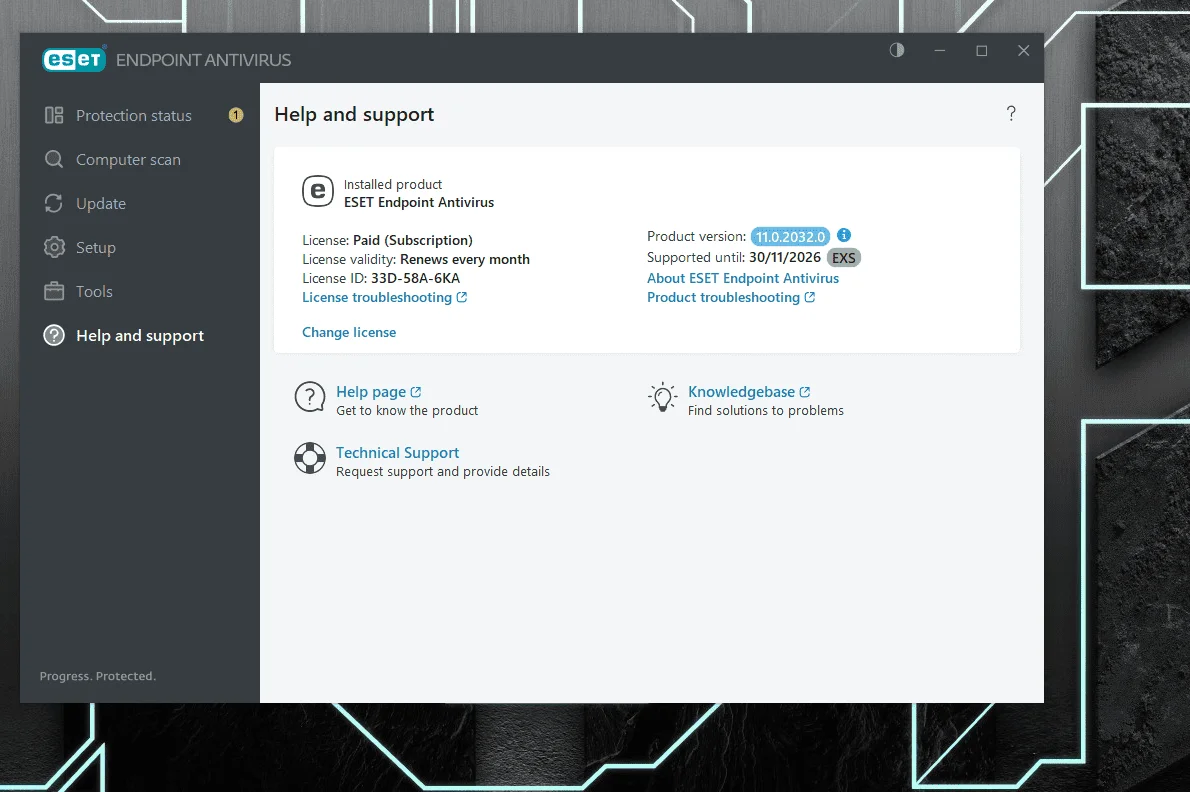This screenshot has height=792, width=1190.
Task: Click supported until date 30/11/2026
Action: pos(785,258)
